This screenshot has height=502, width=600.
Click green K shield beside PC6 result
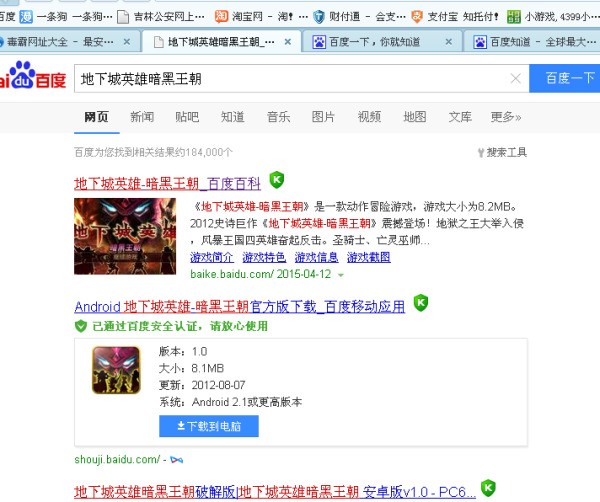[488, 487]
